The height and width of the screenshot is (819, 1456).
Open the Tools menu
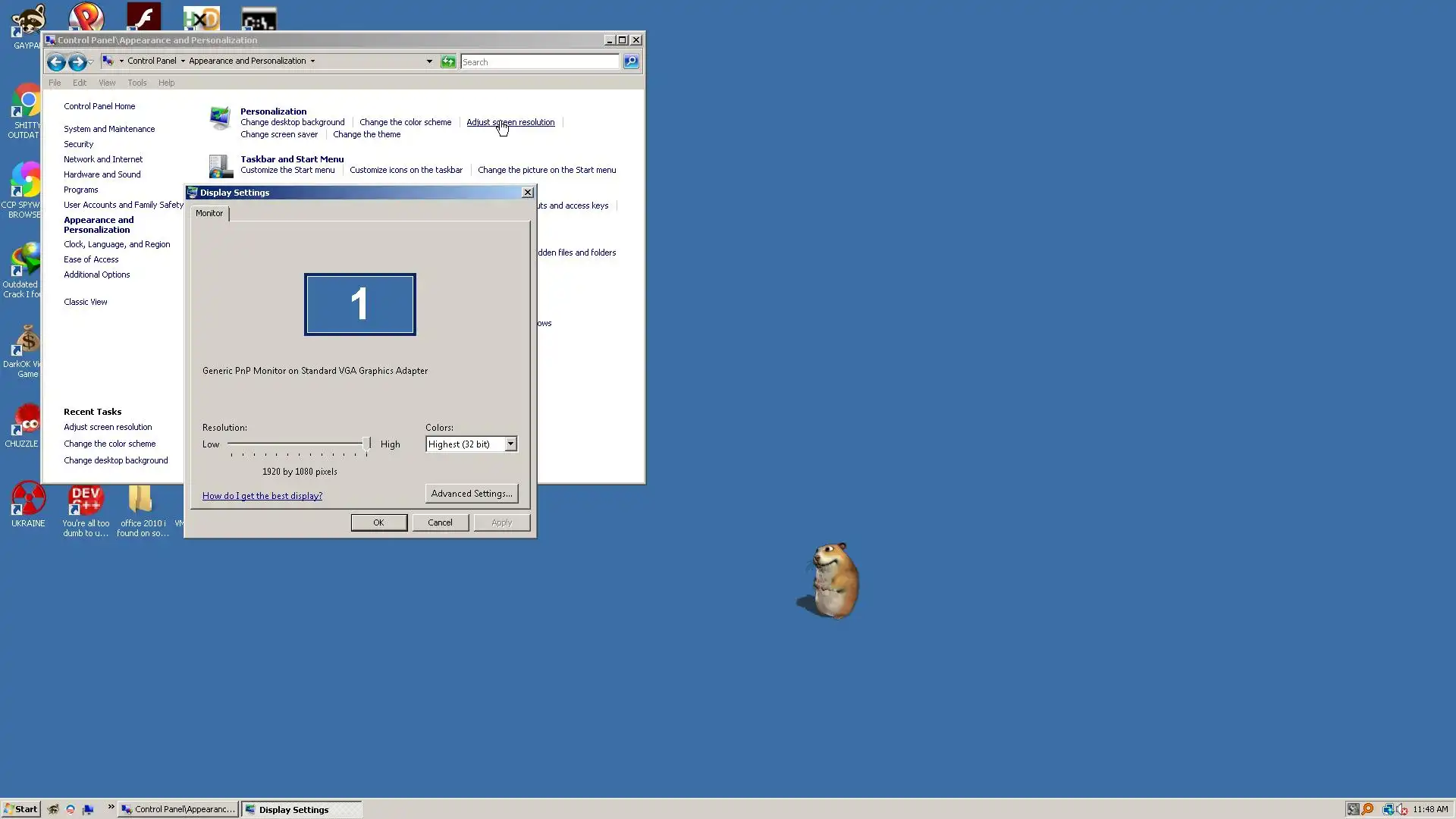[x=136, y=83]
